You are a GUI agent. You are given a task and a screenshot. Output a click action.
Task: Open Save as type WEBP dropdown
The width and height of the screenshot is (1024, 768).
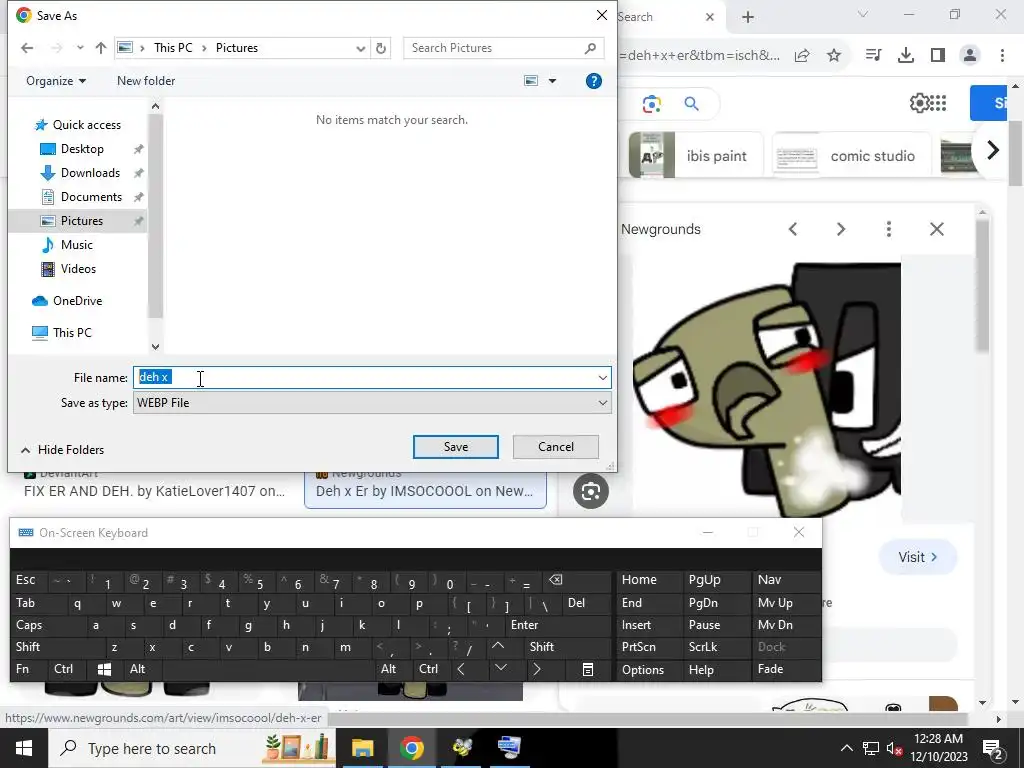[372, 403]
